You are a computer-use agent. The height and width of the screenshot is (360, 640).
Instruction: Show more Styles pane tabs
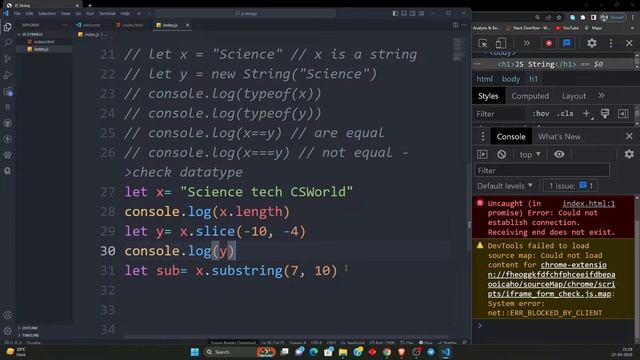601,96
